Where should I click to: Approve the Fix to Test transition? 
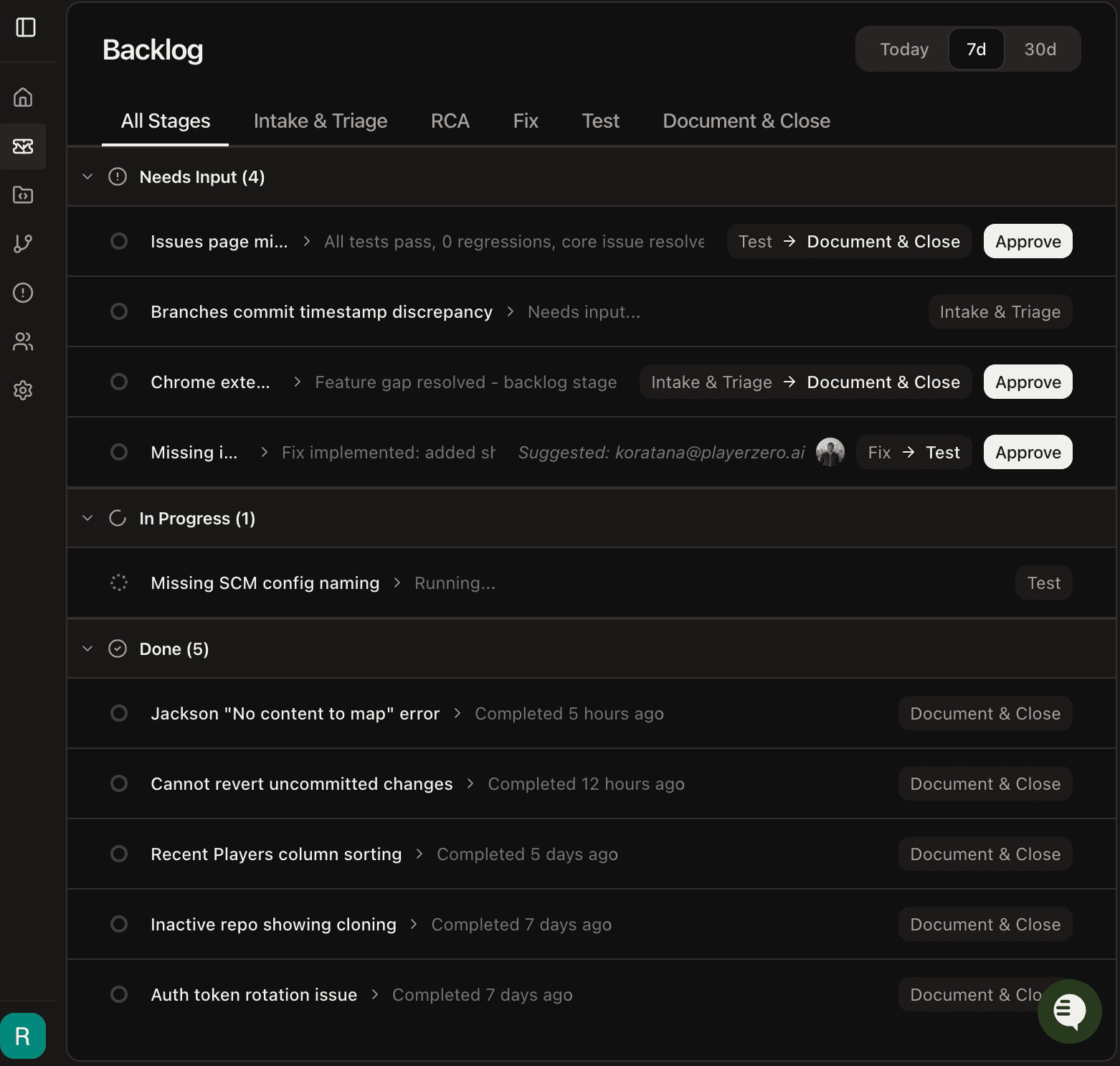coord(1028,452)
